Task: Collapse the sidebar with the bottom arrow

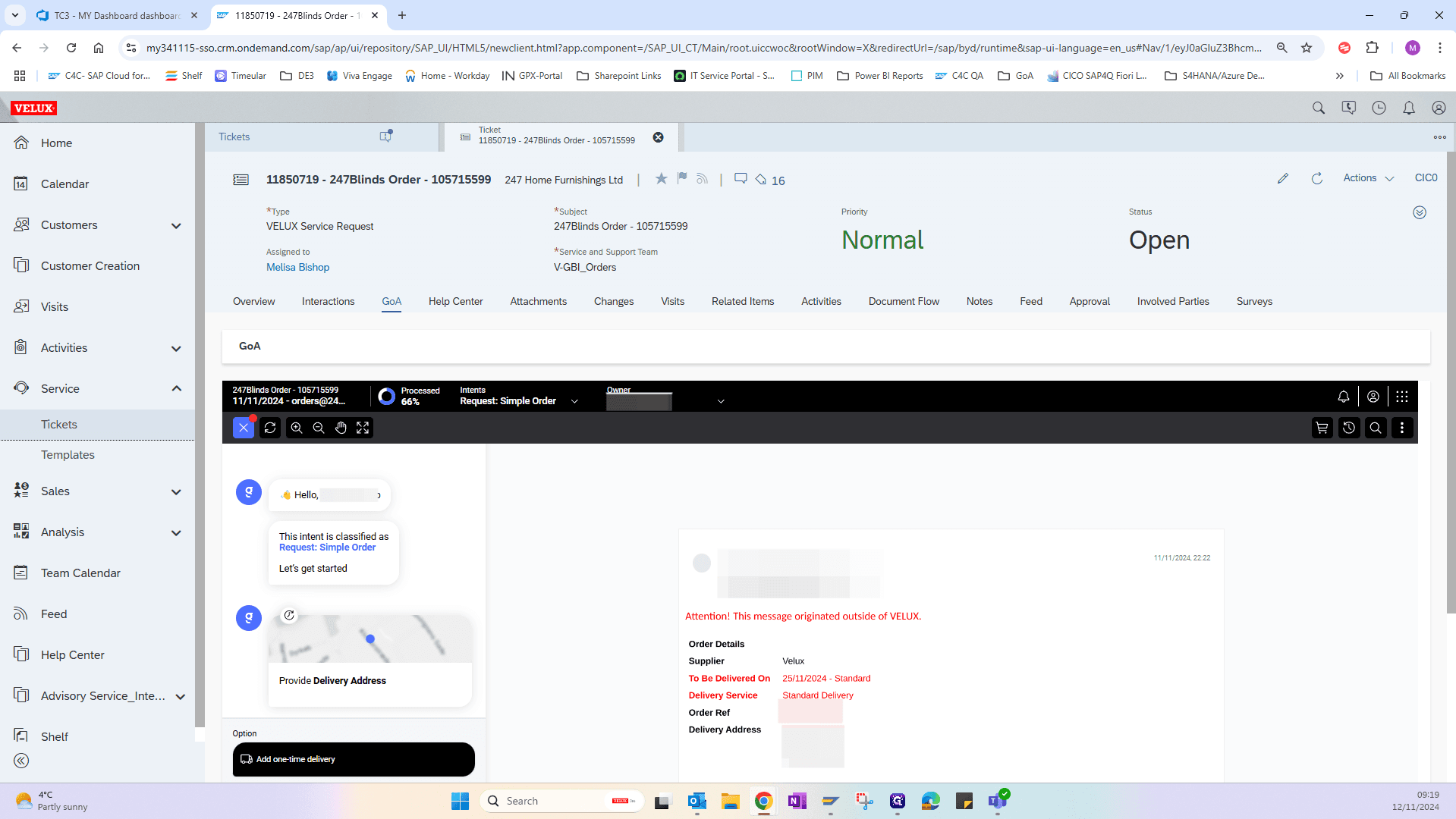Action: pos(21,761)
